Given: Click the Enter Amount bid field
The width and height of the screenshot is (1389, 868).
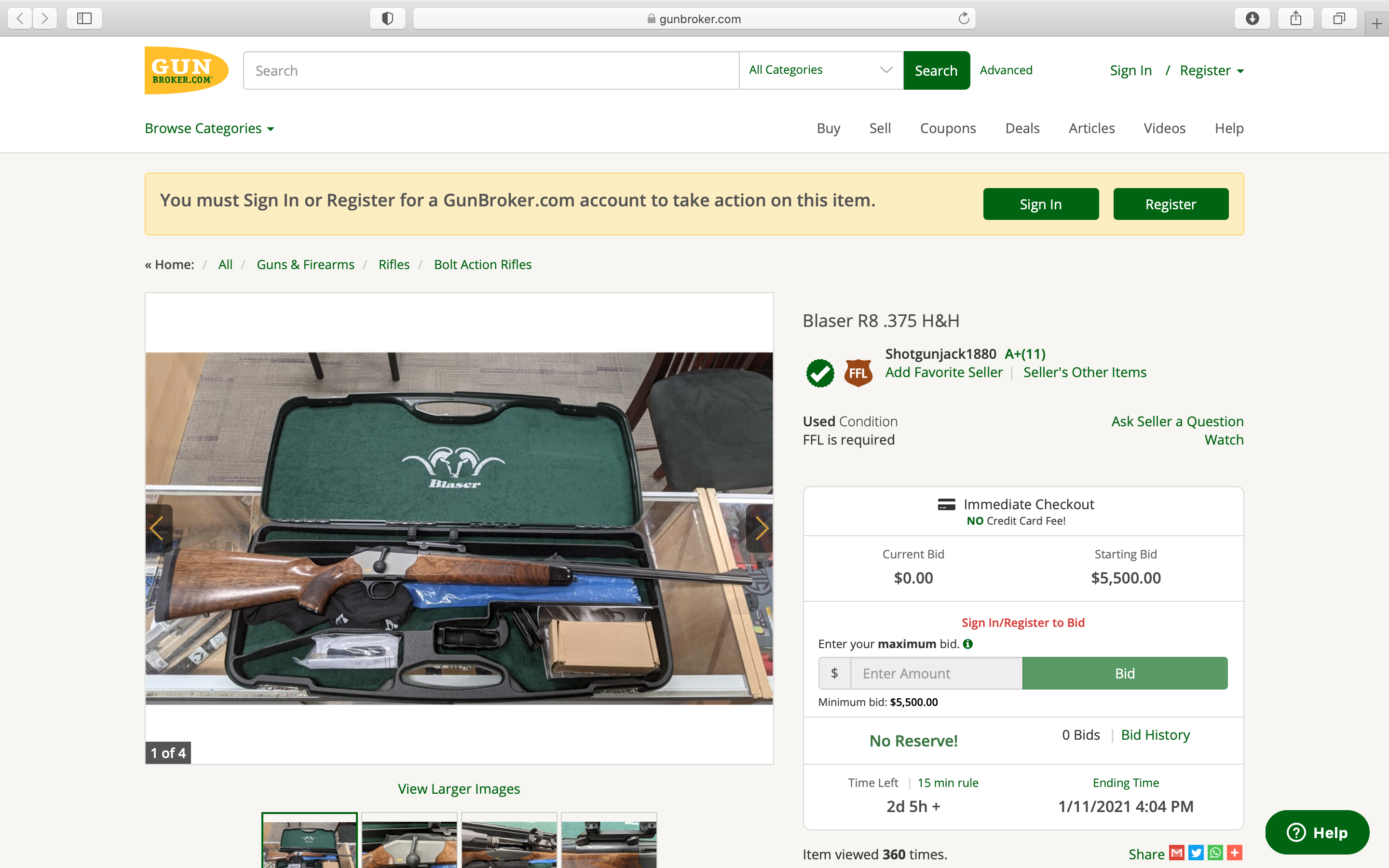Looking at the screenshot, I should click(x=936, y=673).
